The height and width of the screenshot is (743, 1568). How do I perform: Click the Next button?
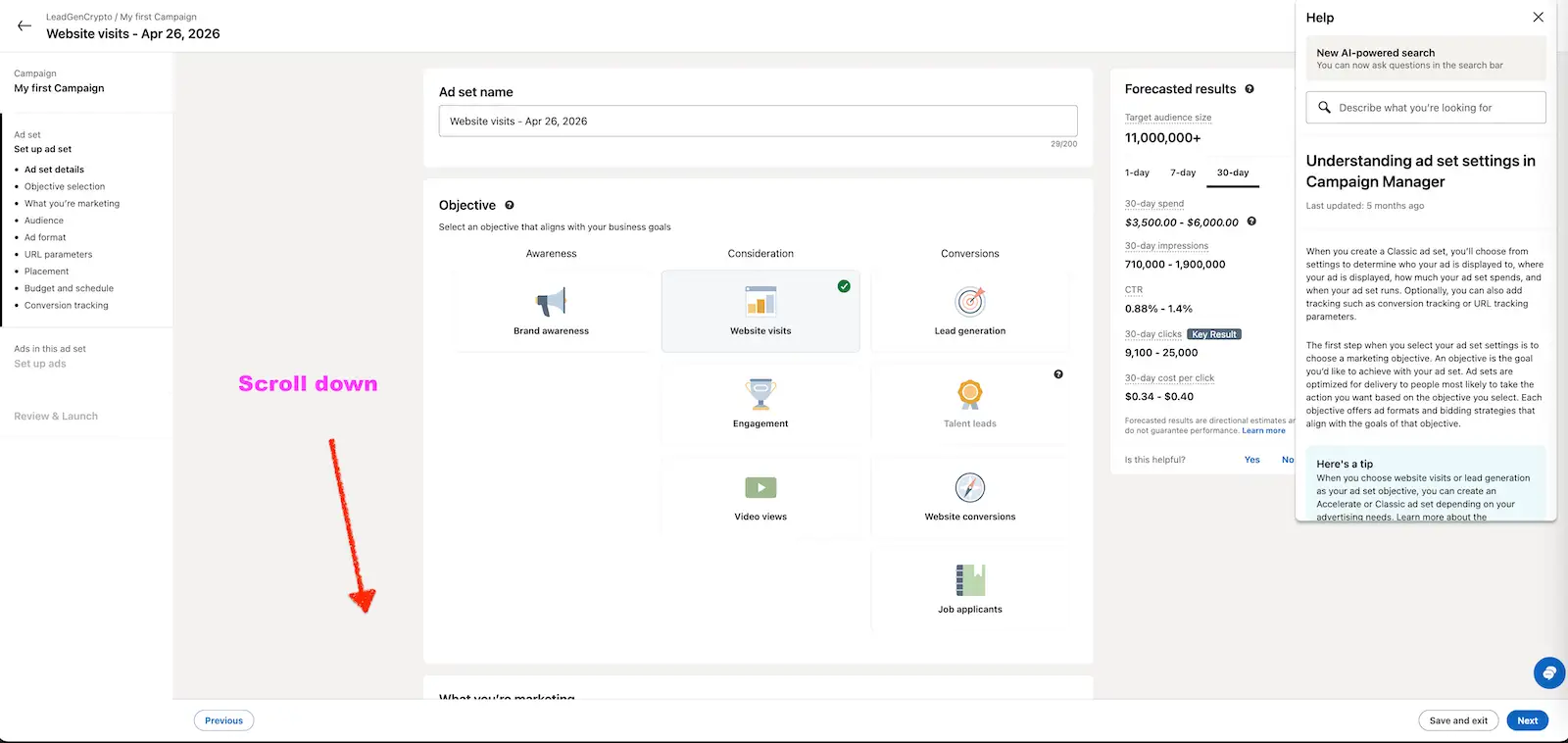point(1527,720)
